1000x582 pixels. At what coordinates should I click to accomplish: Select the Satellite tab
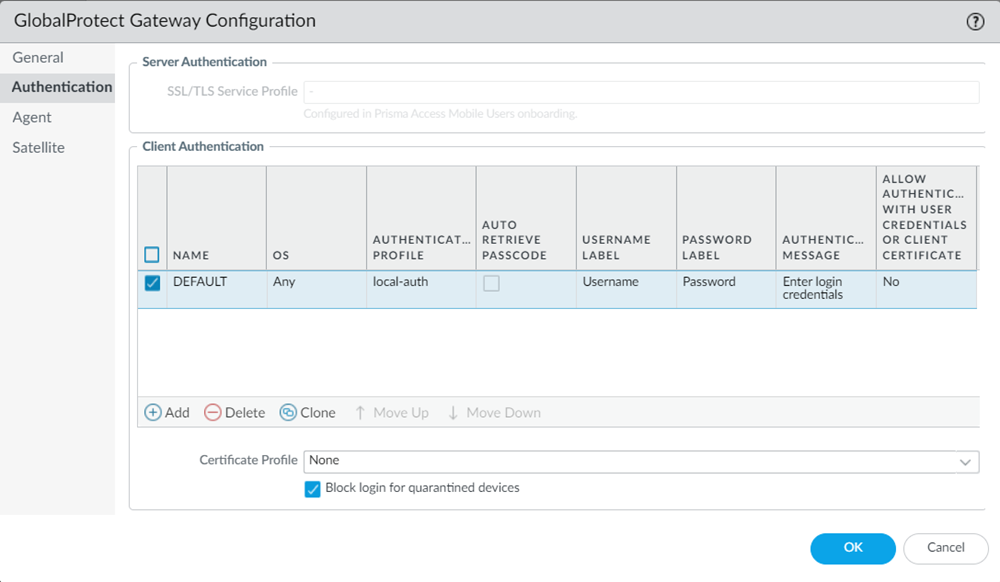[38, 147]
